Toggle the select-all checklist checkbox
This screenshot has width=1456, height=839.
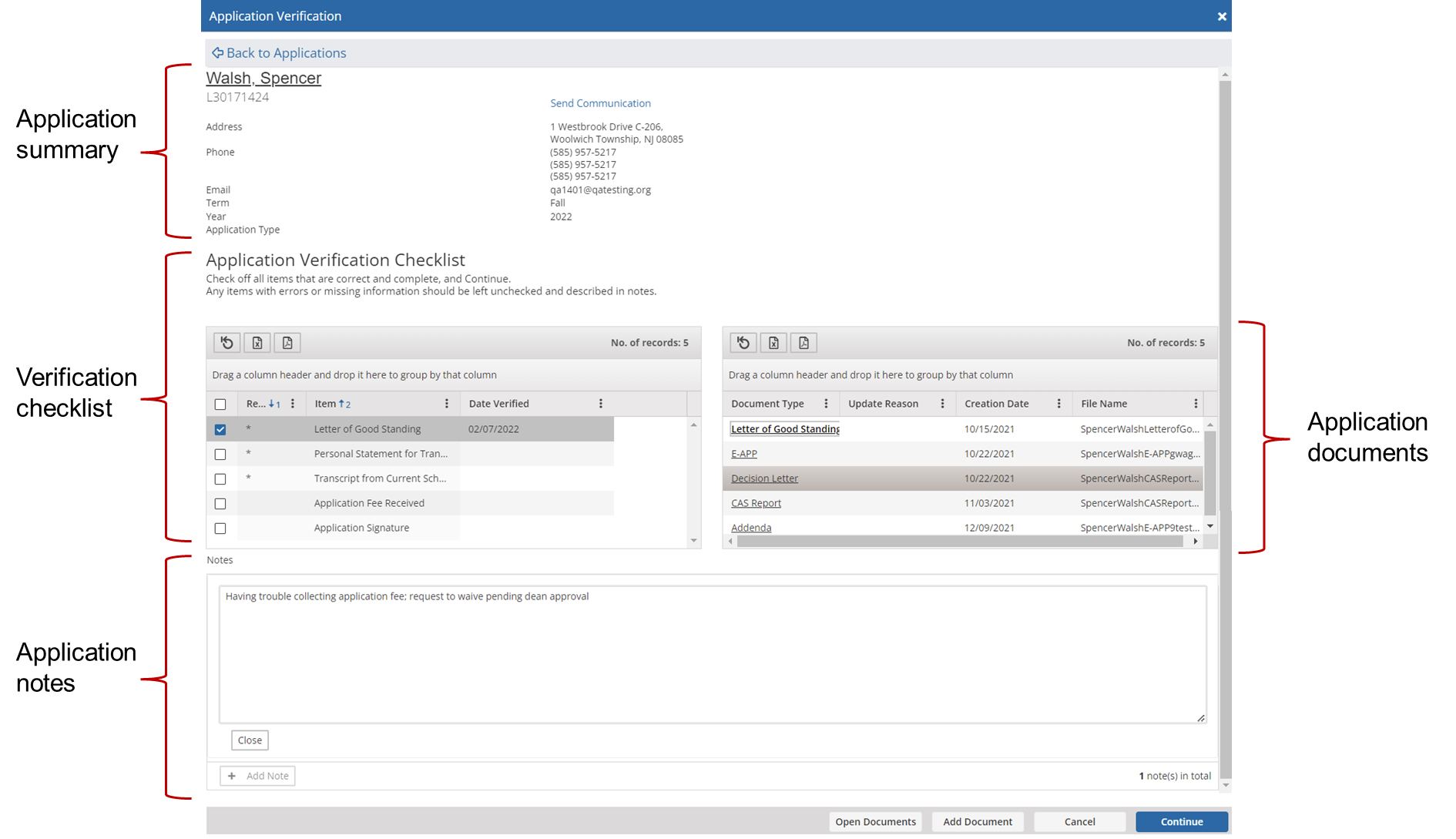pos(220,404)
